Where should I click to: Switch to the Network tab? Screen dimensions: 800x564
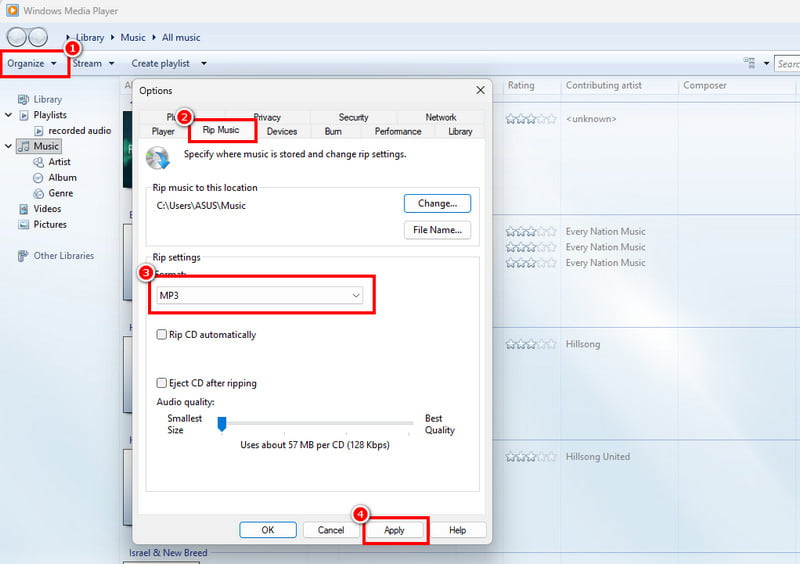pos(441,117)
